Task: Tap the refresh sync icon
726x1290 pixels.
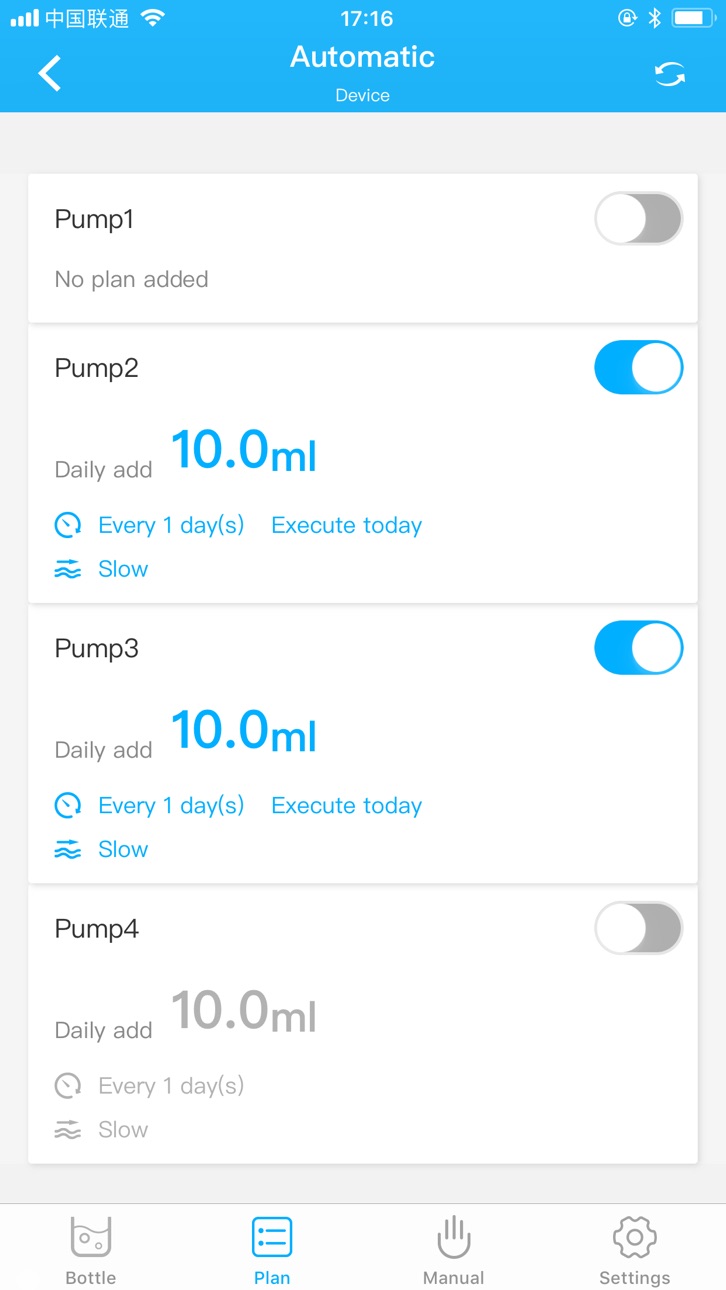Action: (x=670, y=74)
